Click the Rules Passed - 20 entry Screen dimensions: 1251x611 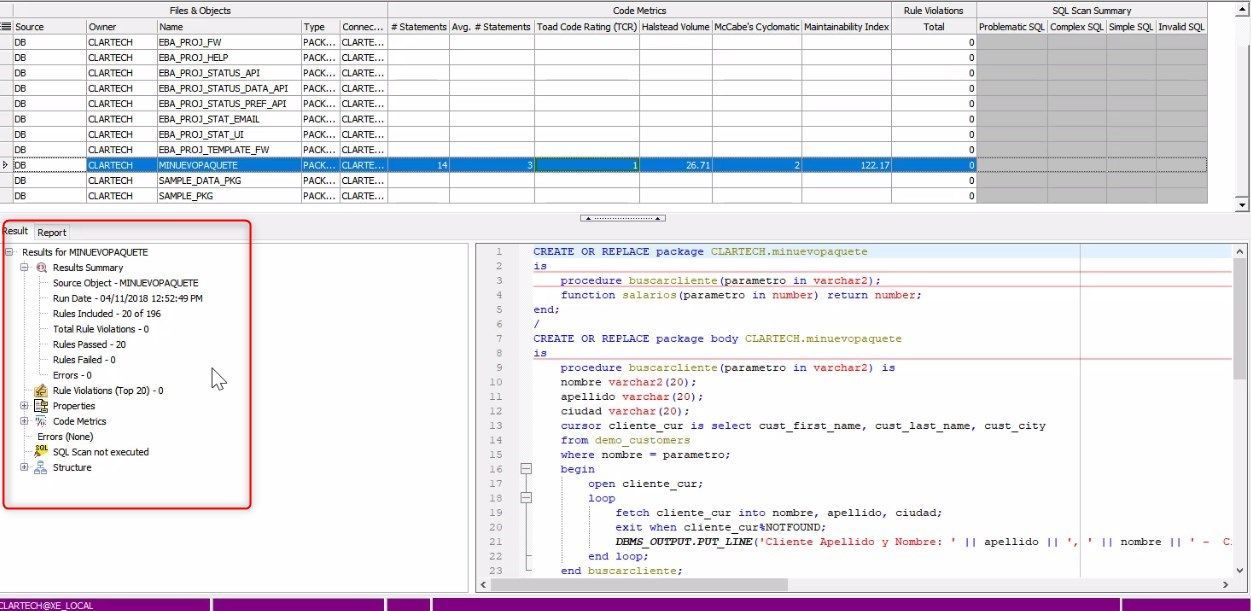click(89, 344)
